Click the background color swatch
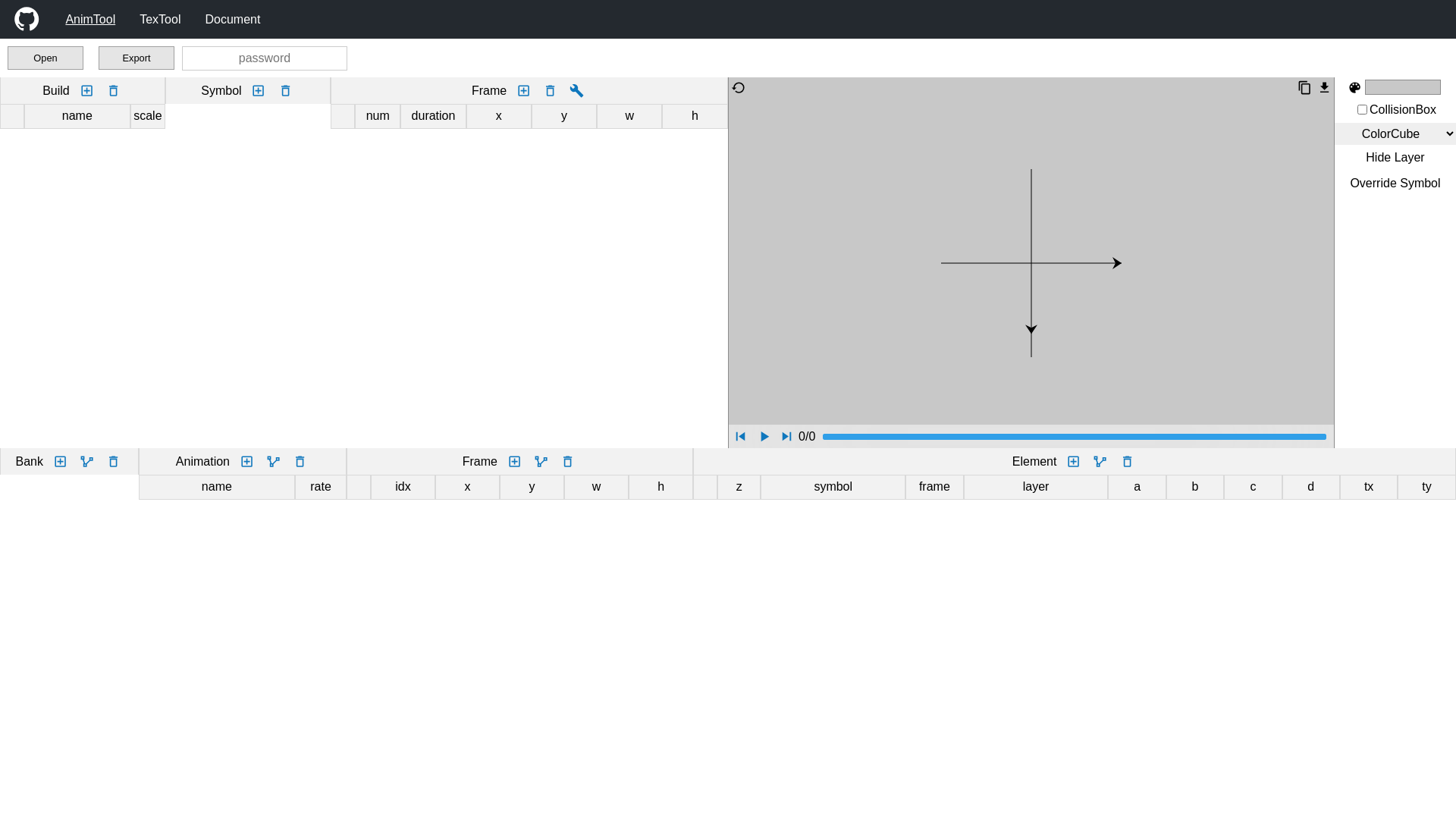Image resolution: width=1456 pixels, height=819 pixels. (x=1403, y=87)
